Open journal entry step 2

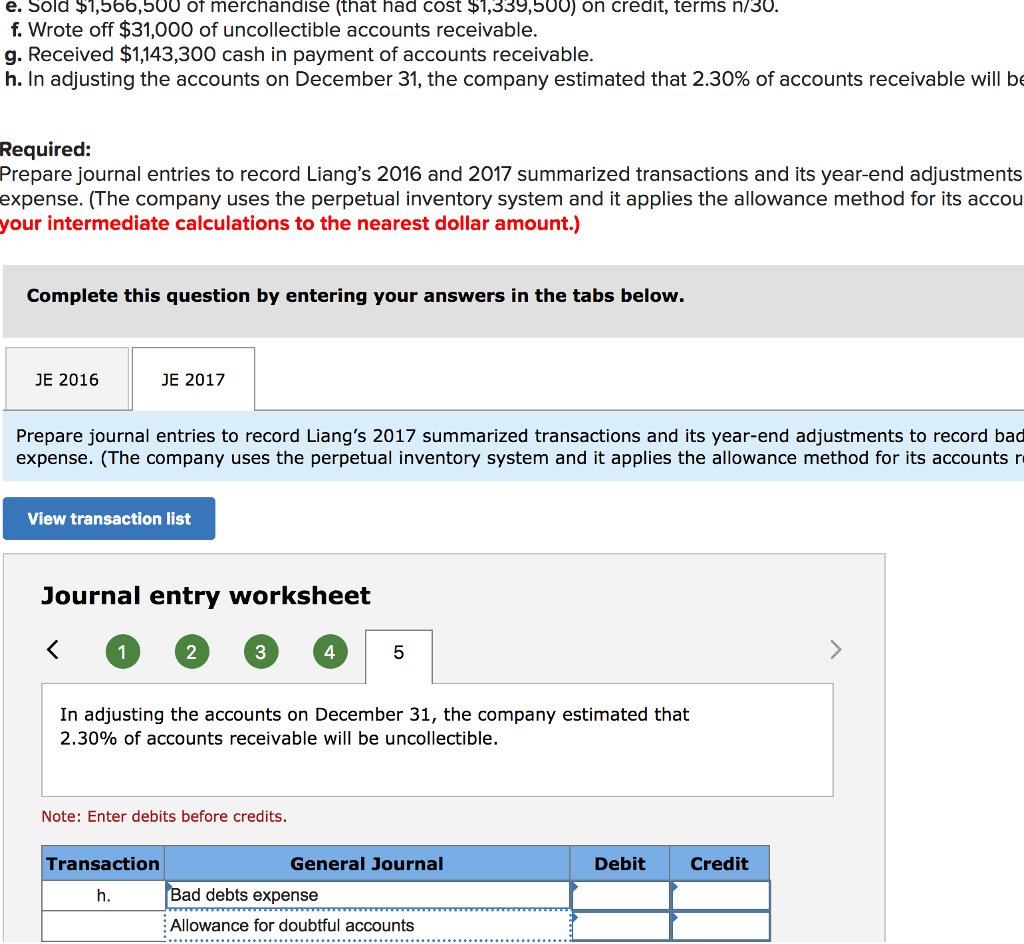[192, 652]
